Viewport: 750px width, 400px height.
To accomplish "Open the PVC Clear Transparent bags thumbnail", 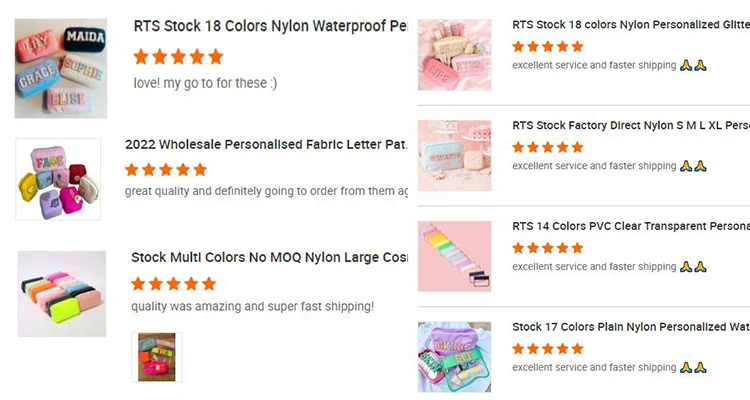I will pyautogui.click(x=454, y=256).
